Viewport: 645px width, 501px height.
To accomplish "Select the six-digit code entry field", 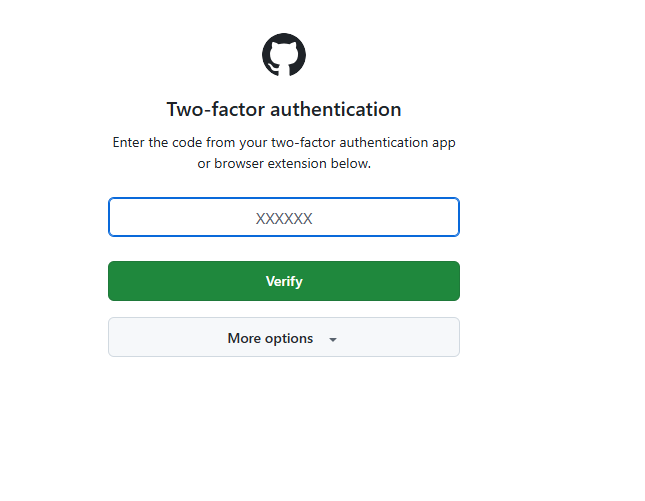I will tap(284, 218).
